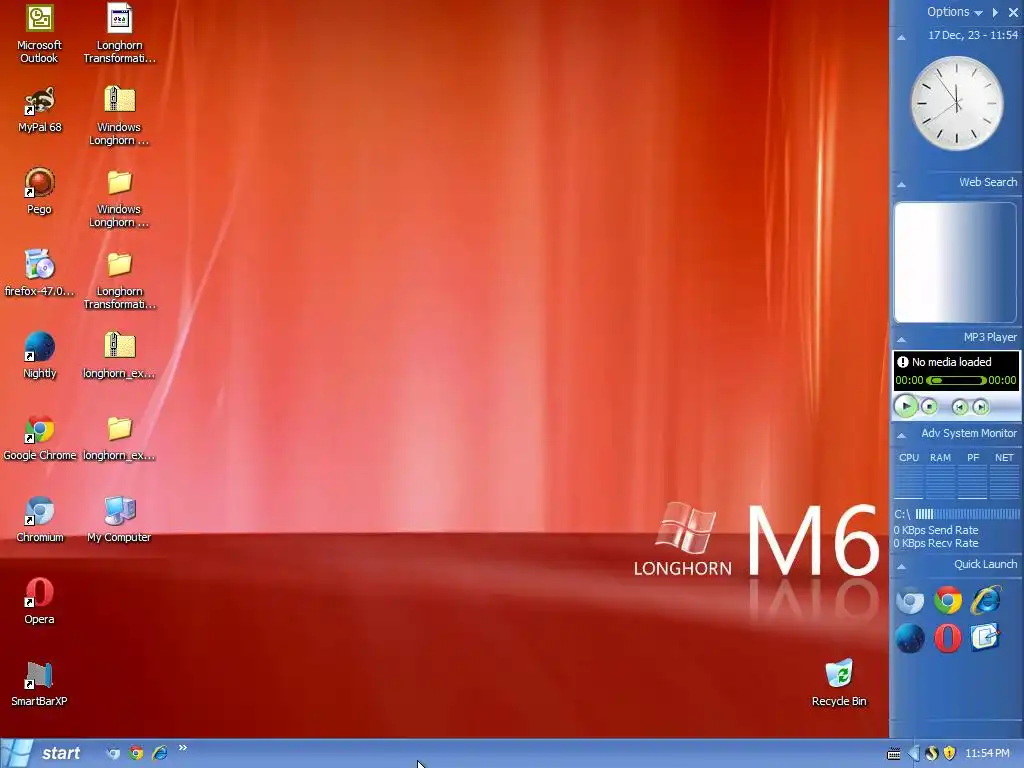Image resolution: width=1024 pixels, height=768 pixels.
Task: Click the RAM meter in system monitor
Action: coord(940,476)
